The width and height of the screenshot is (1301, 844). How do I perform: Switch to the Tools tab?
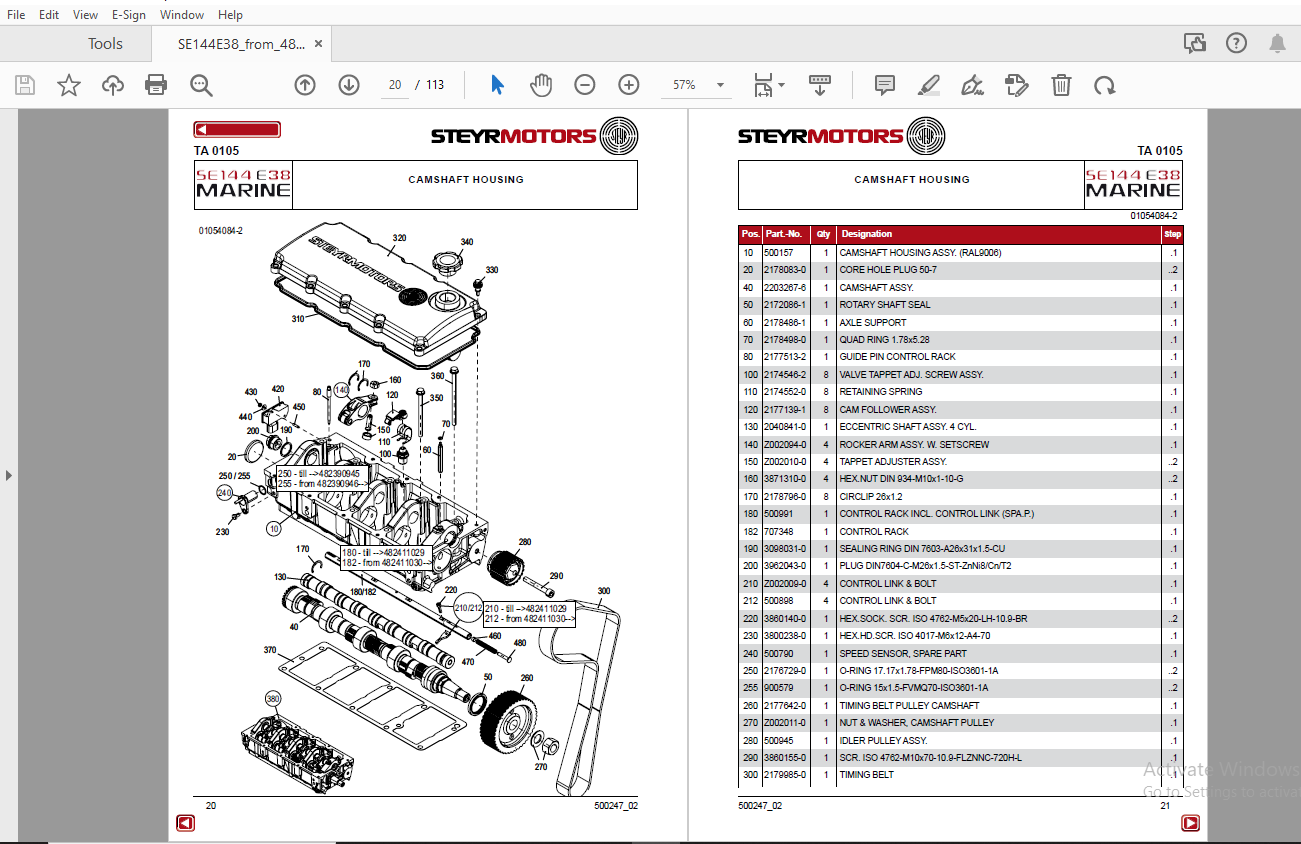pos(105,43)
